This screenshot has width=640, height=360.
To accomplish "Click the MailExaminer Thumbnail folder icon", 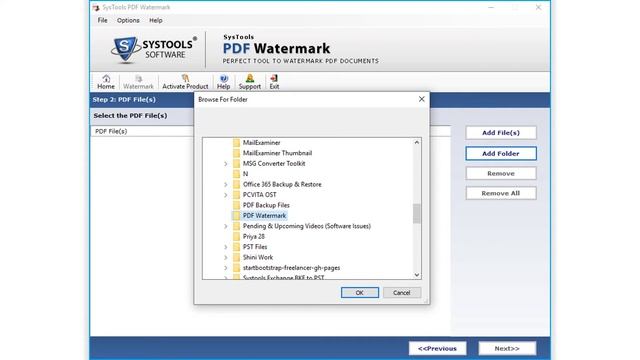I will (x=236, y=153).
